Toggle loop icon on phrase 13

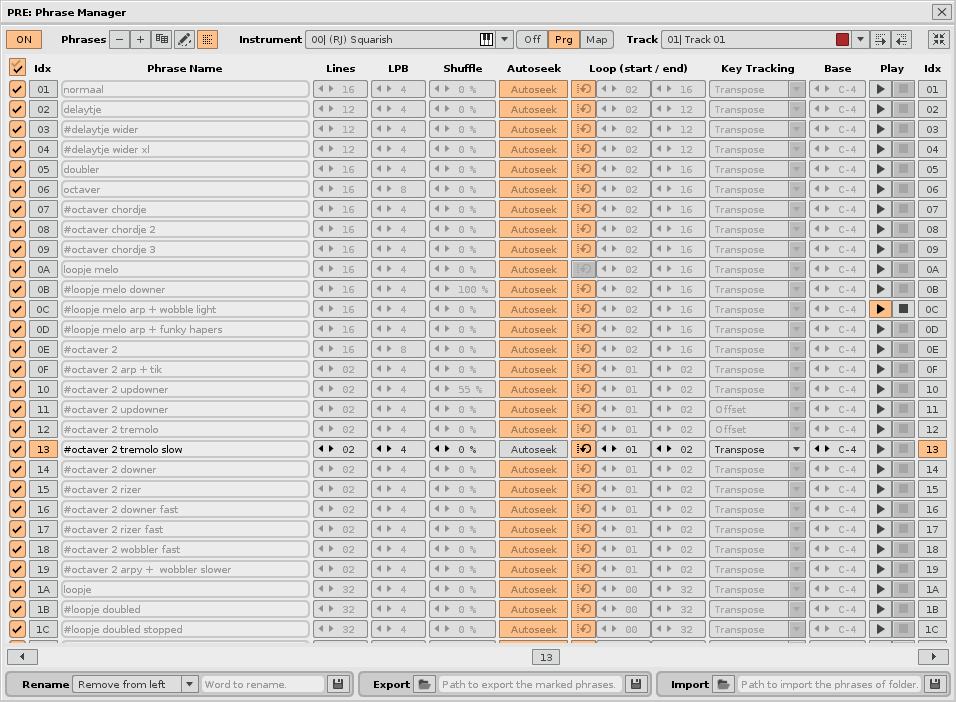click(582, 449)
